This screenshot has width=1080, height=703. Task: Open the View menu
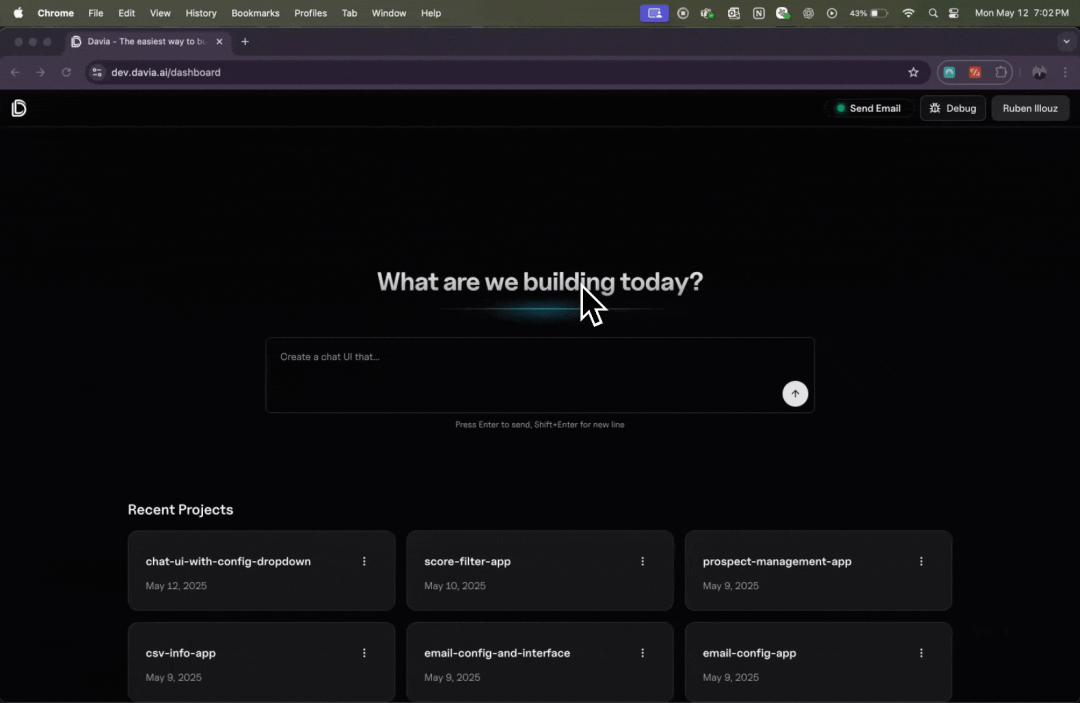pos(160,13)
